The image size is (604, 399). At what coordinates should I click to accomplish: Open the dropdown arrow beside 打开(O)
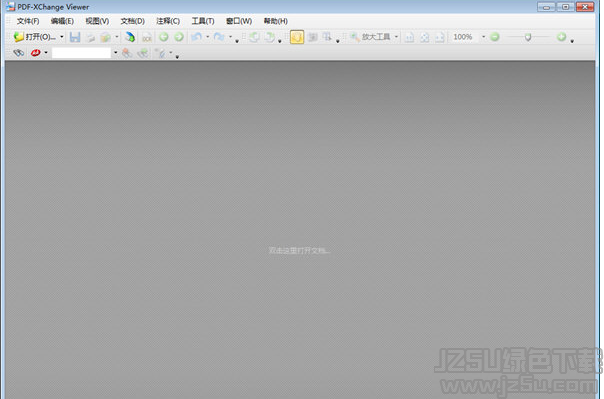point(62,37)
